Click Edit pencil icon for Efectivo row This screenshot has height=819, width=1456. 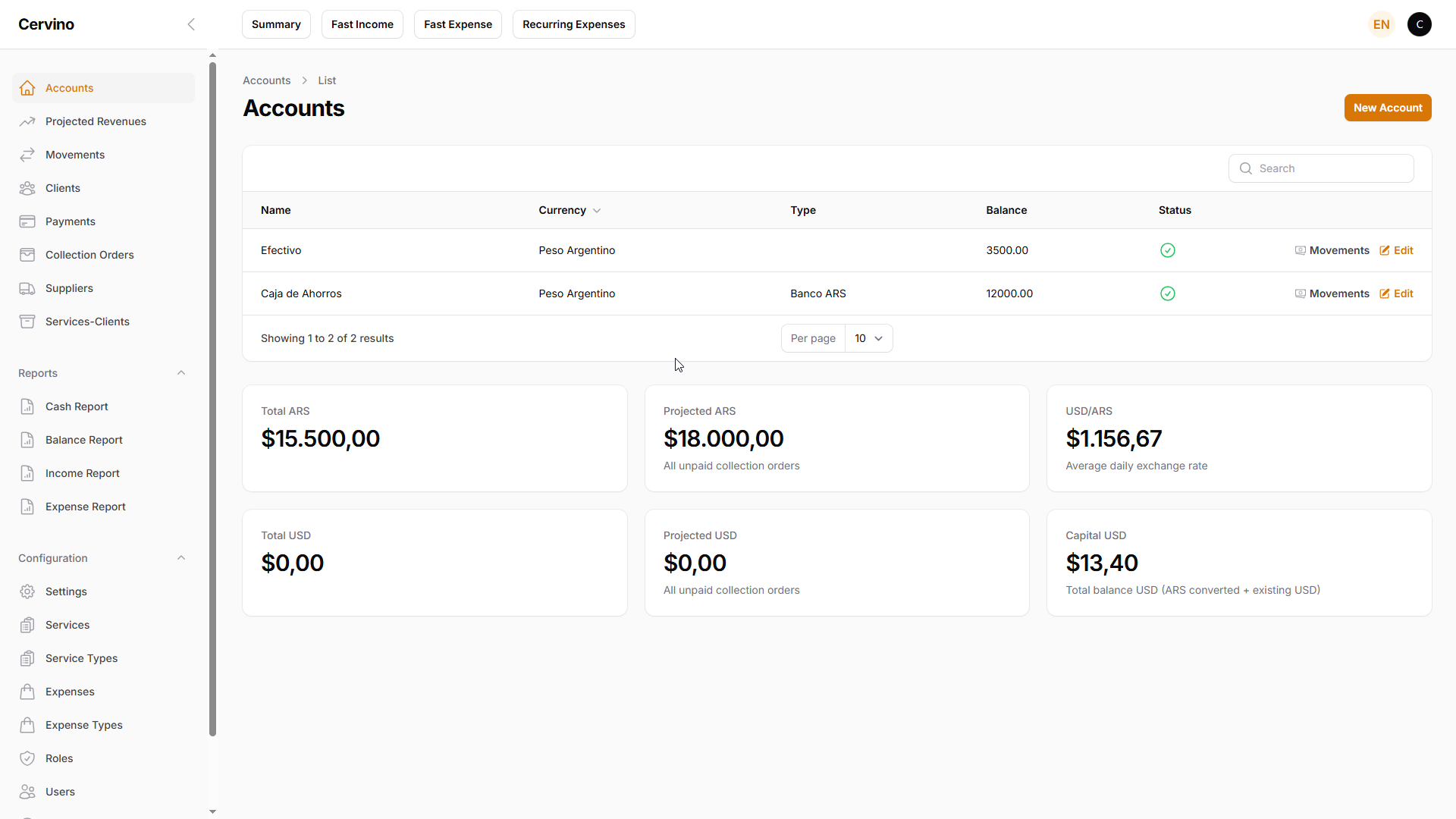1385,250
